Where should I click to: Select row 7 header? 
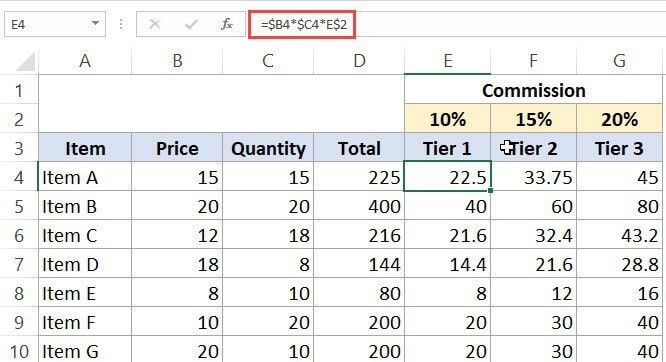(x=19, y=264)
